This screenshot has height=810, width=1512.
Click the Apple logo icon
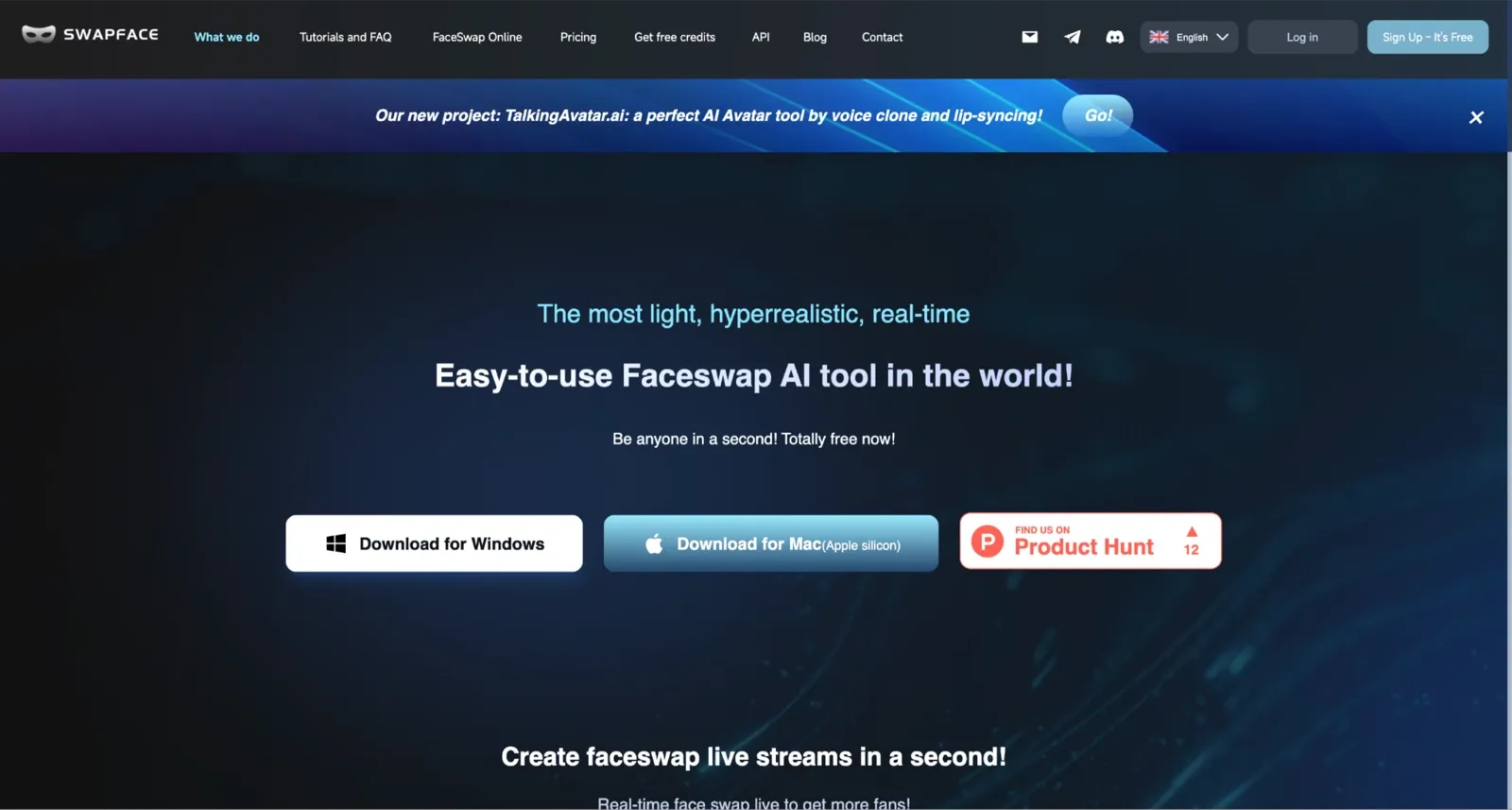654,543
